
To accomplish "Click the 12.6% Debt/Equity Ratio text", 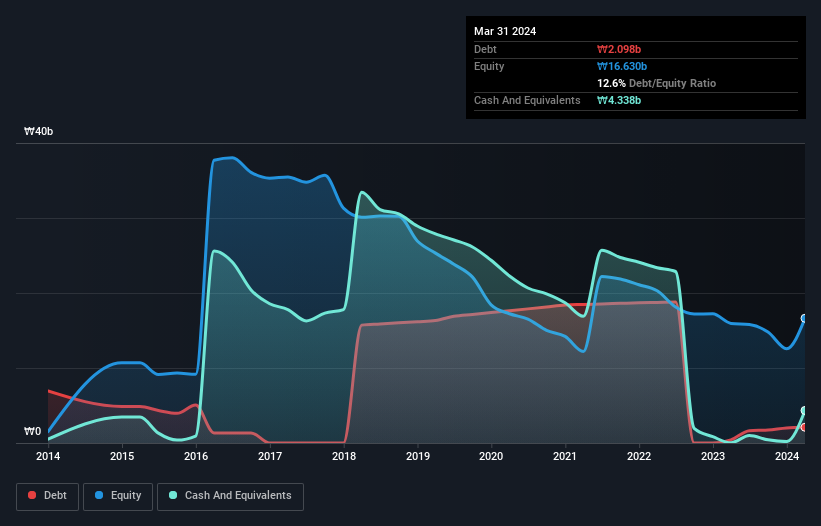I will (657, 83).
